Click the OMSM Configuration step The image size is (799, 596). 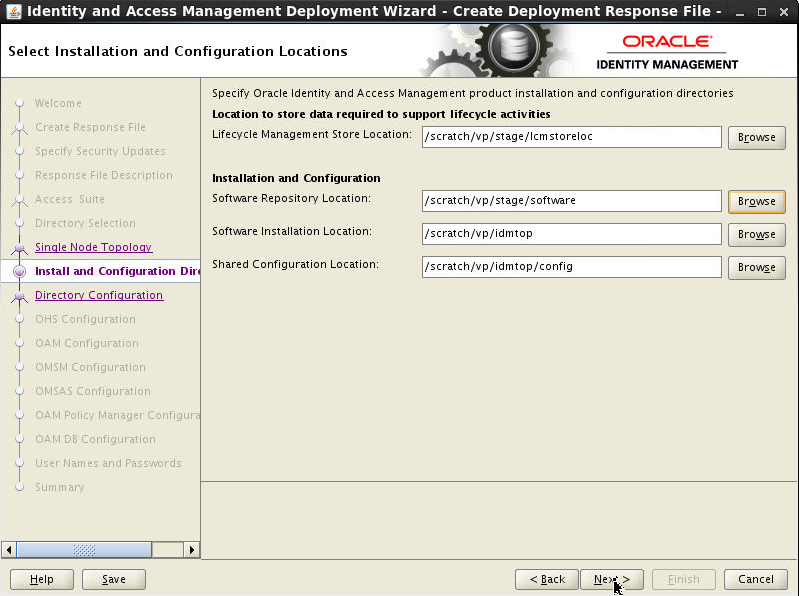click(90, 367)
